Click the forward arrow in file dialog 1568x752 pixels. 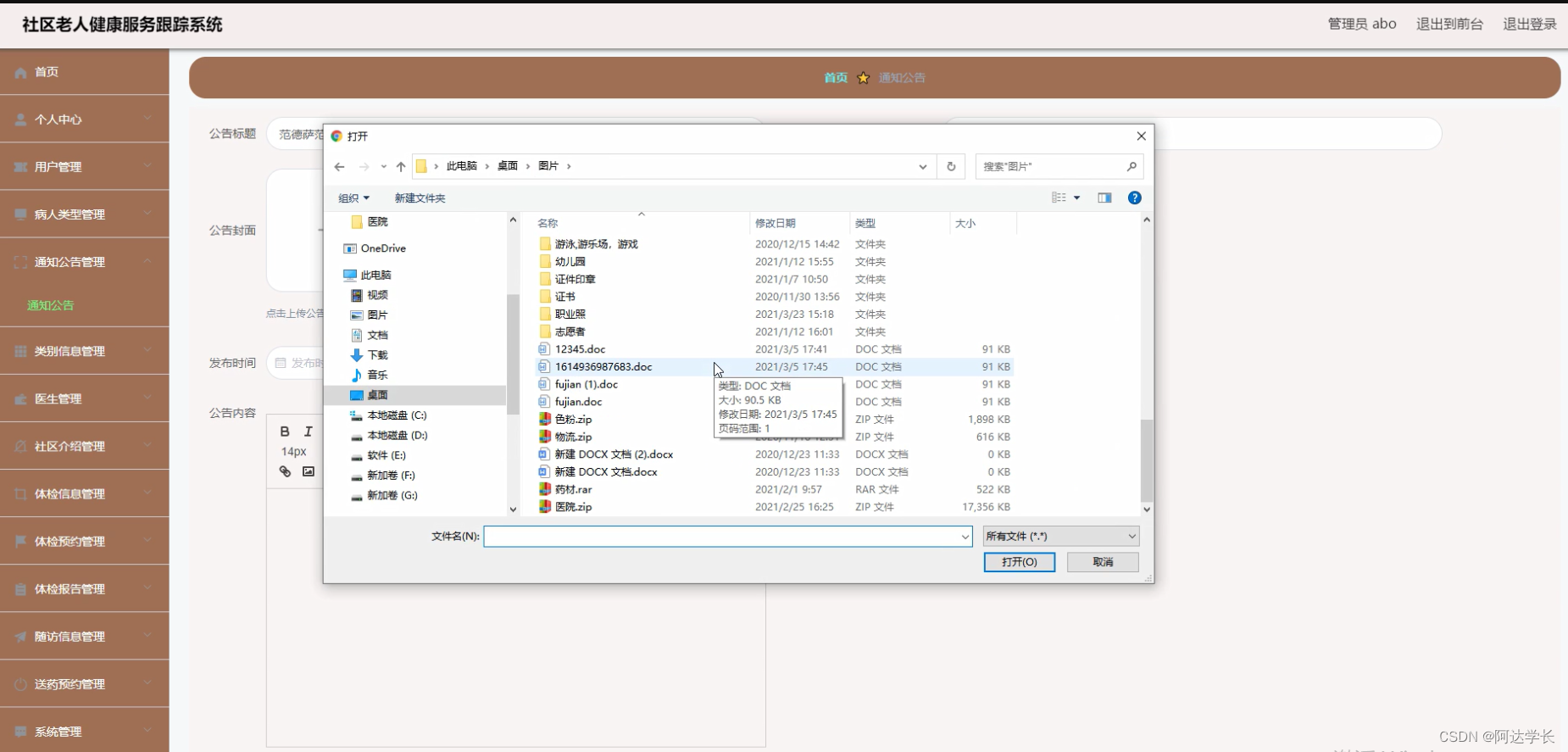(364, 167)
